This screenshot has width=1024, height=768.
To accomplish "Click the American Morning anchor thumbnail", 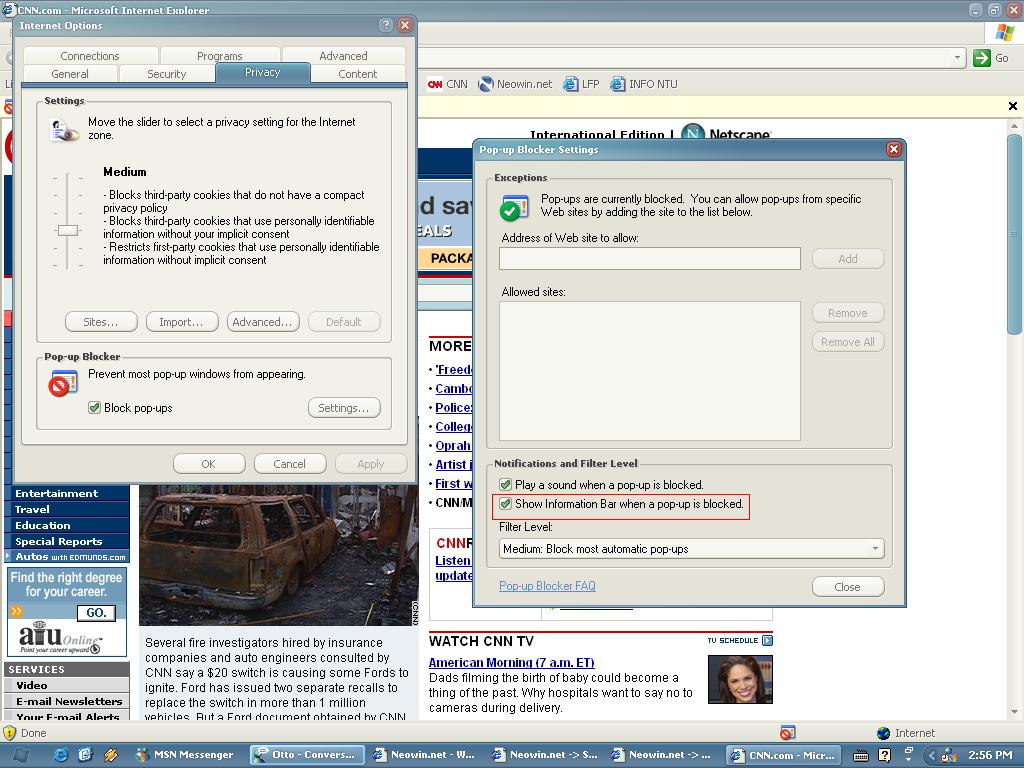I will [x=740, y=680].
